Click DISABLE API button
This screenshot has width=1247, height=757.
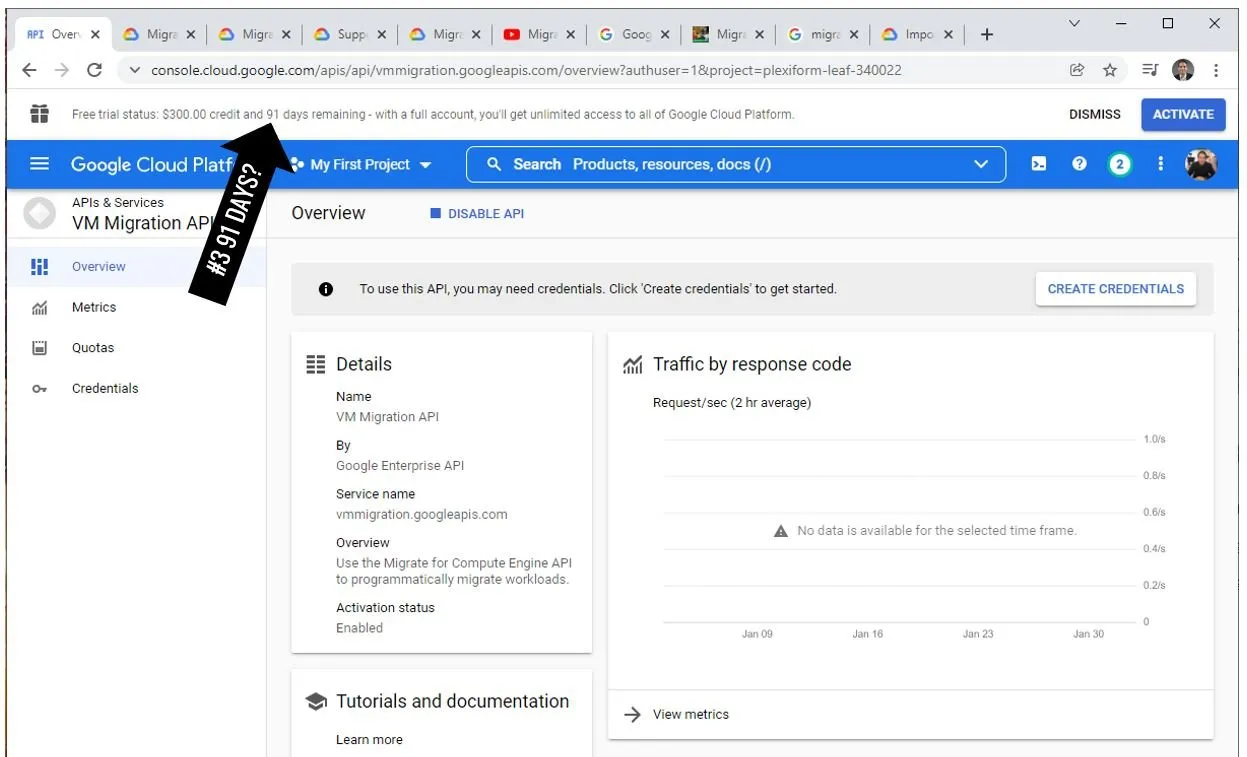[x=477, y=214]
